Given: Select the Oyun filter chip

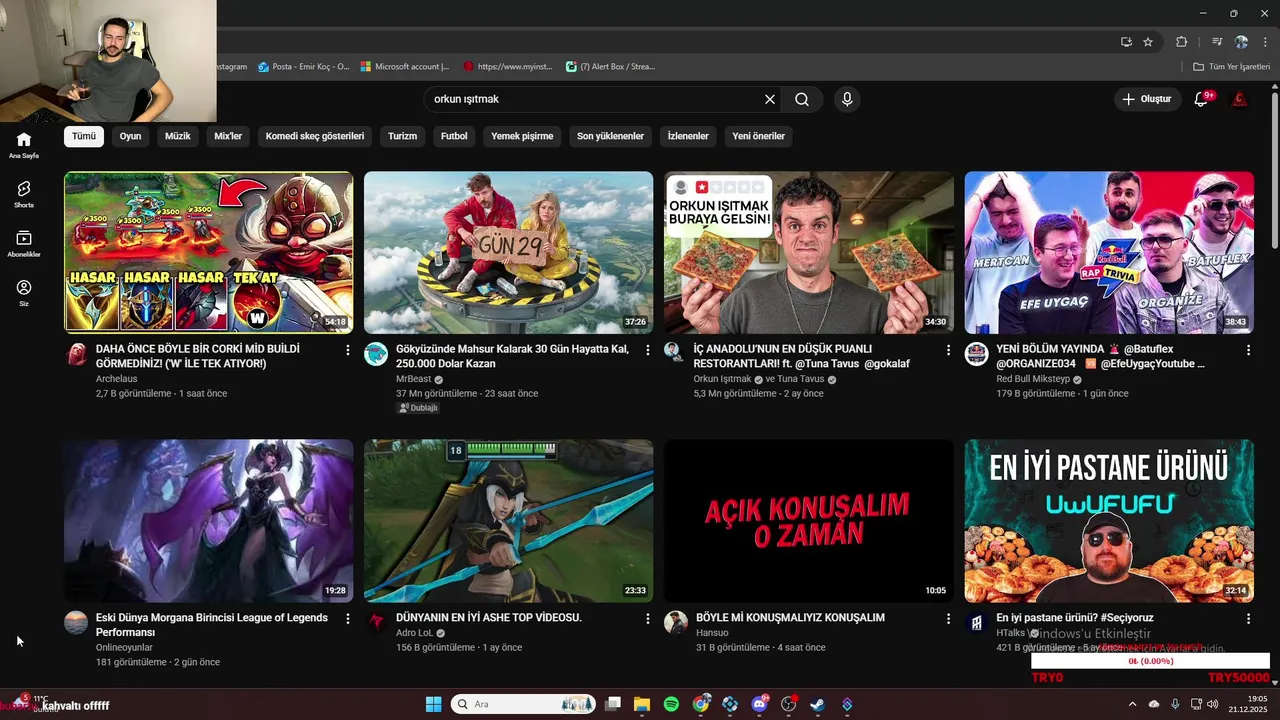Looking at the screenshot, I should [x=131, y=136].
